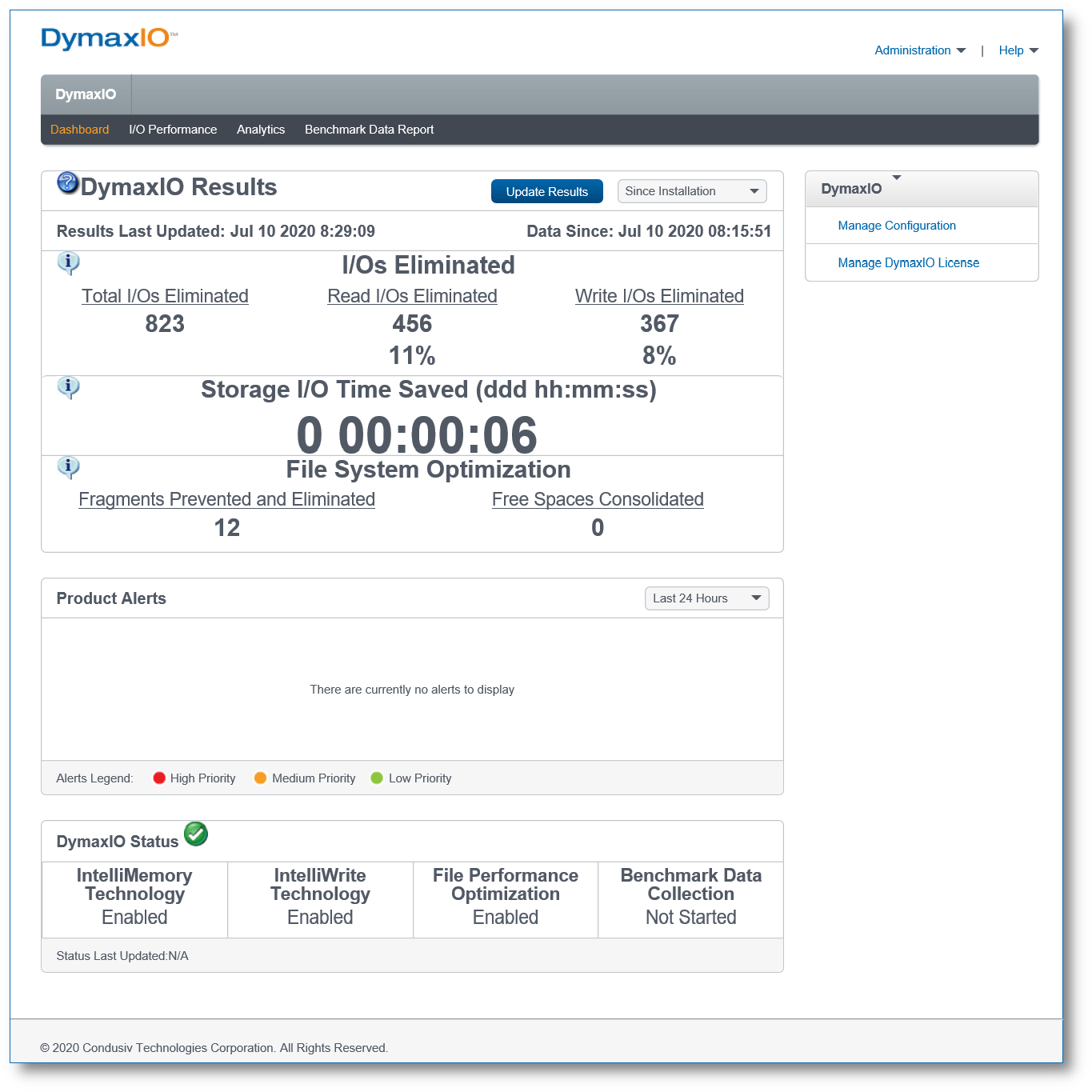Collapse the DymaxIO side panel arrow
The height and width of the screenshot is (1092, 1092).
point(897,178)
